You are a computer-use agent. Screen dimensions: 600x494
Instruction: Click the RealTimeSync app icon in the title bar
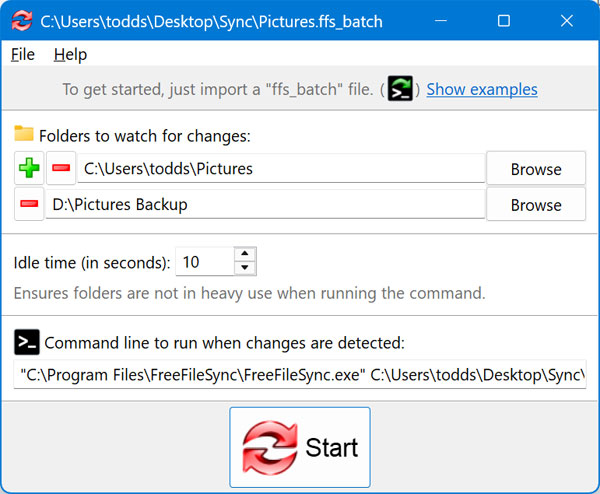pyautogui.click(x=21, y=21)
